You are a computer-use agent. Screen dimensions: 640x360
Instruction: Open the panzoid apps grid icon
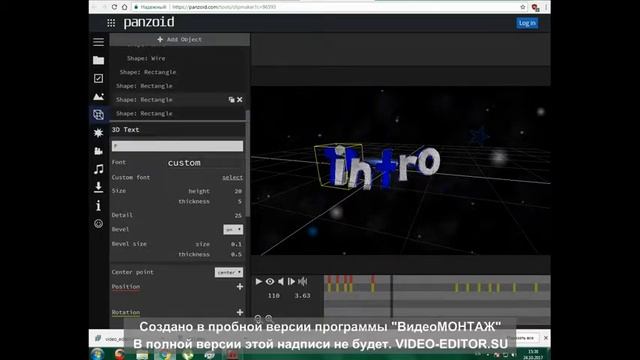click(111, 23)
